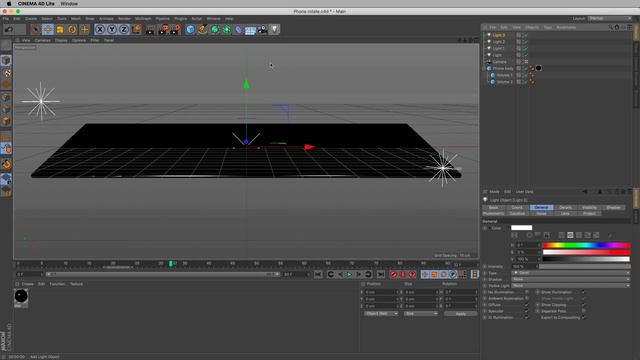Click Render to Picture Viewer clapperboard
Image resolution: width=640 pixels, height=360 pixels.
[x=163, y=29]
